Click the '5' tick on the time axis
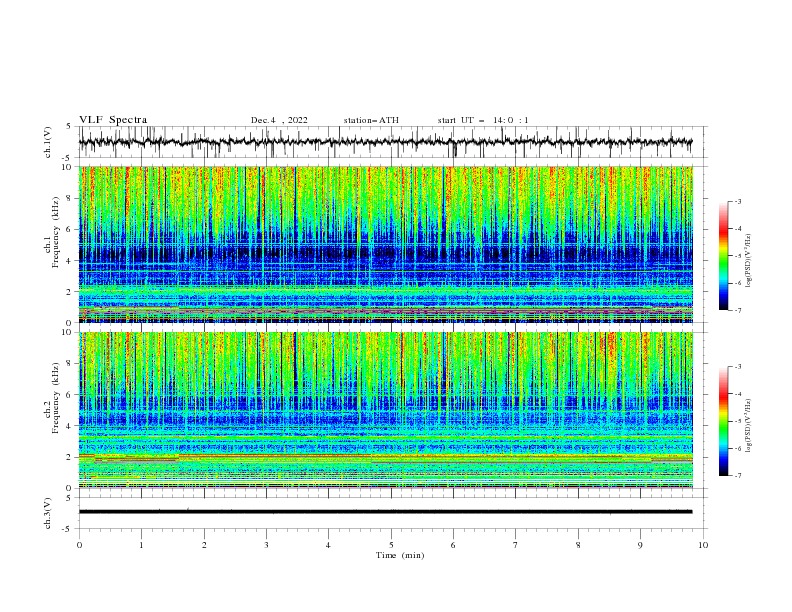The height and width of the screenshot is (612, 792). click(x=391, y=545)
